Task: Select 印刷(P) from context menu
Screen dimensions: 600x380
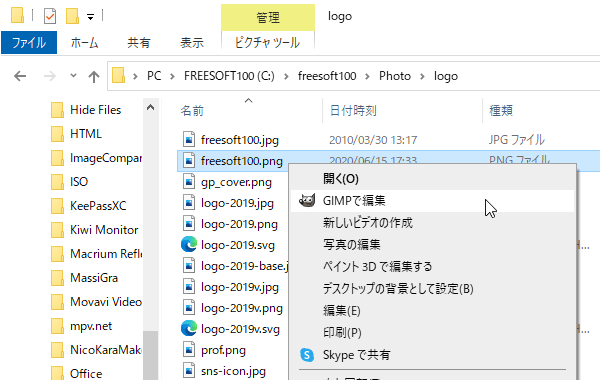Action: 432,333
